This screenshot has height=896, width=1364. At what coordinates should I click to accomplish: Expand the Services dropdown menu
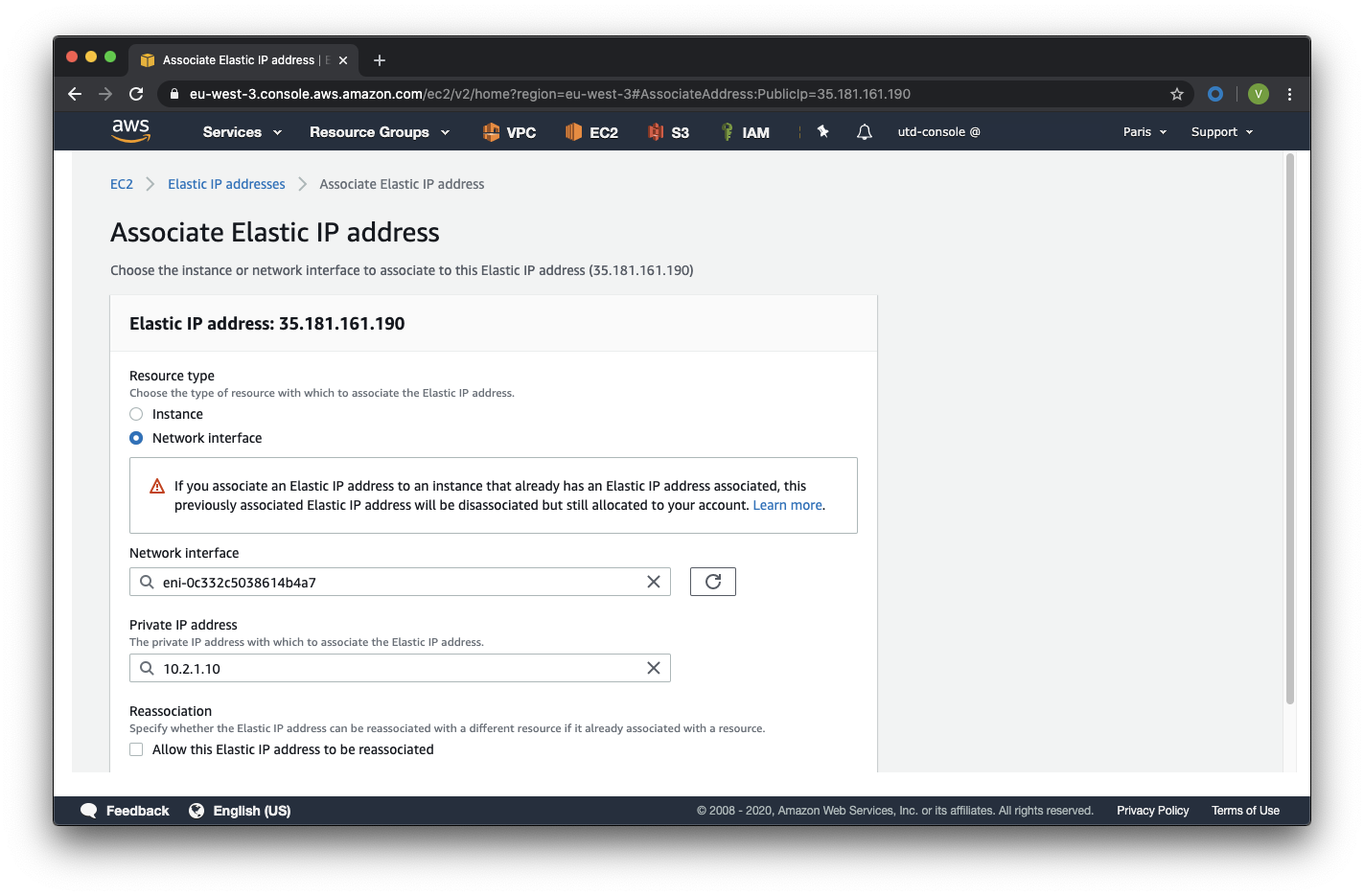point(243,132)
